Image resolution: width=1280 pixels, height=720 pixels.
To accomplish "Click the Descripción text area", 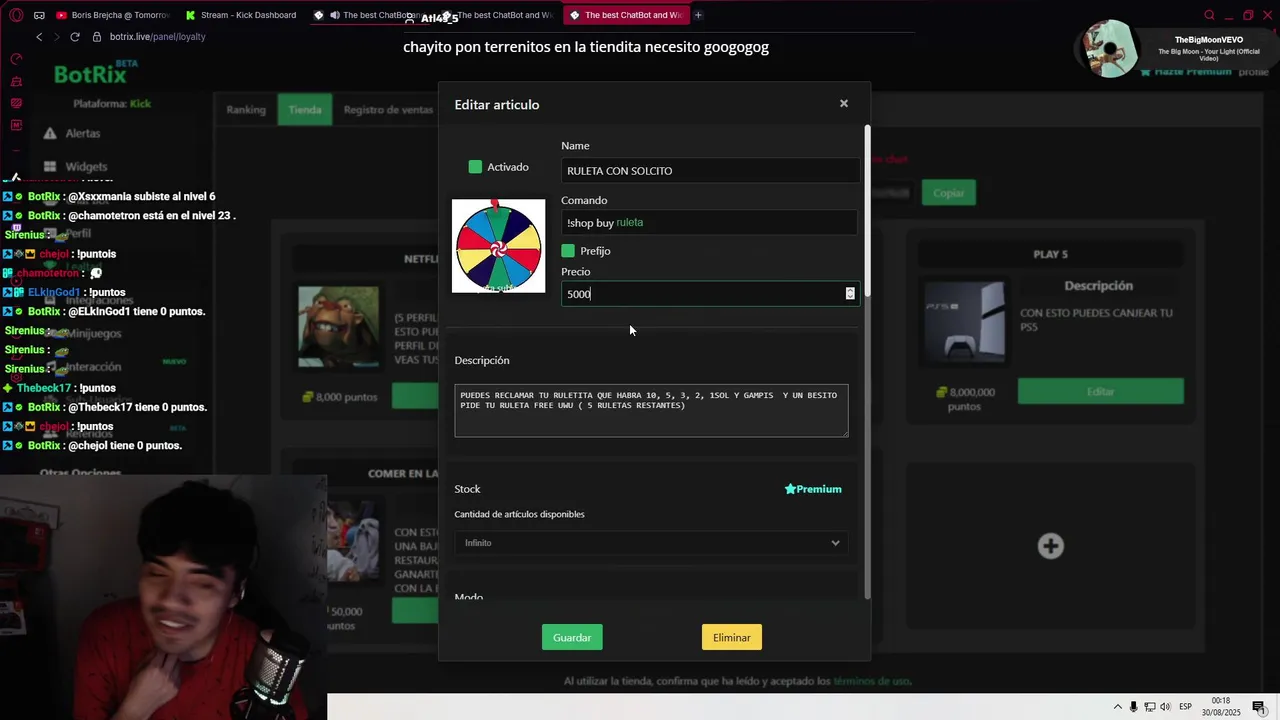I will [651, 411].
